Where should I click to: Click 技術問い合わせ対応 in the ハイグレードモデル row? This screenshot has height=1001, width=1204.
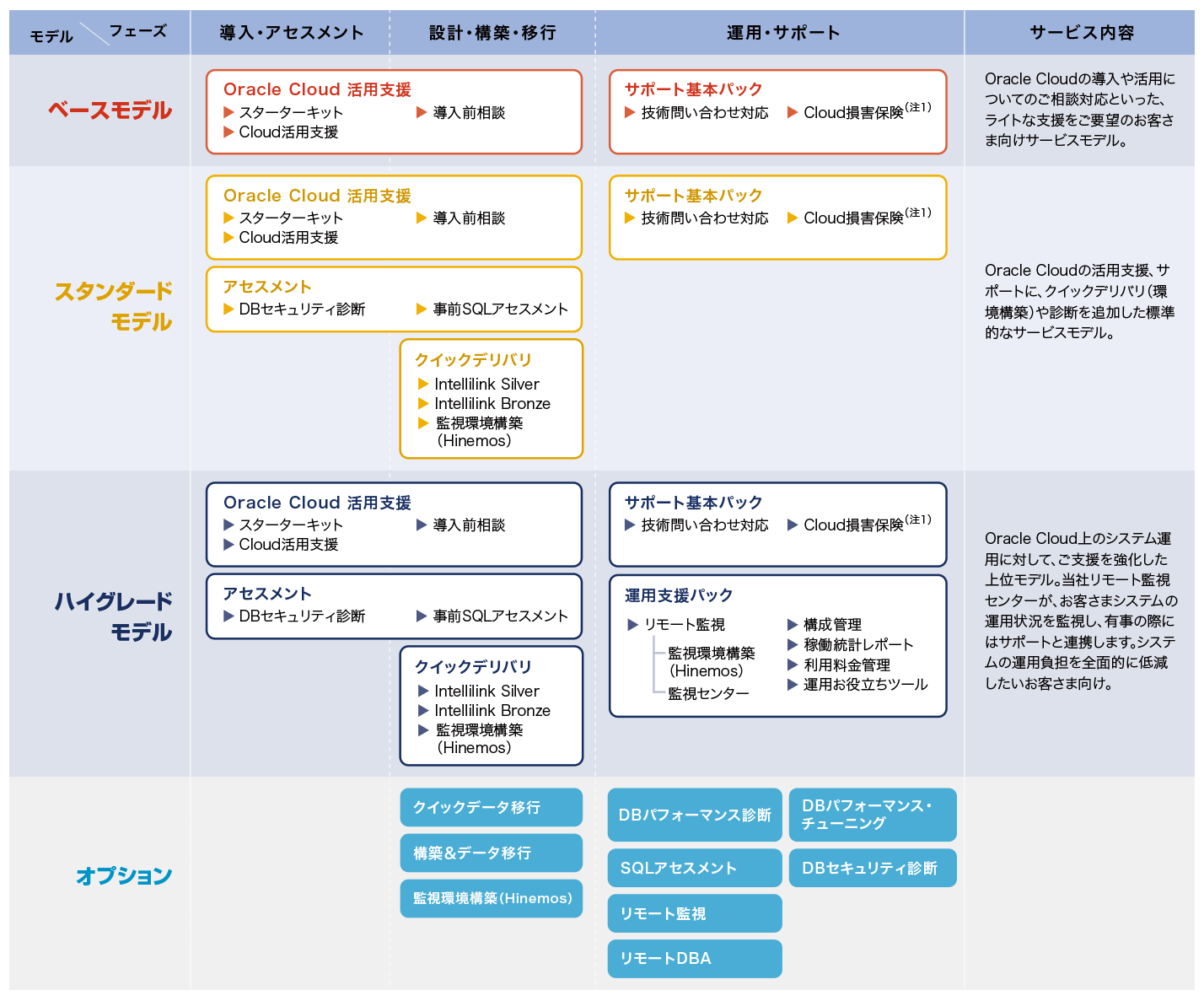tap(705, 525)
